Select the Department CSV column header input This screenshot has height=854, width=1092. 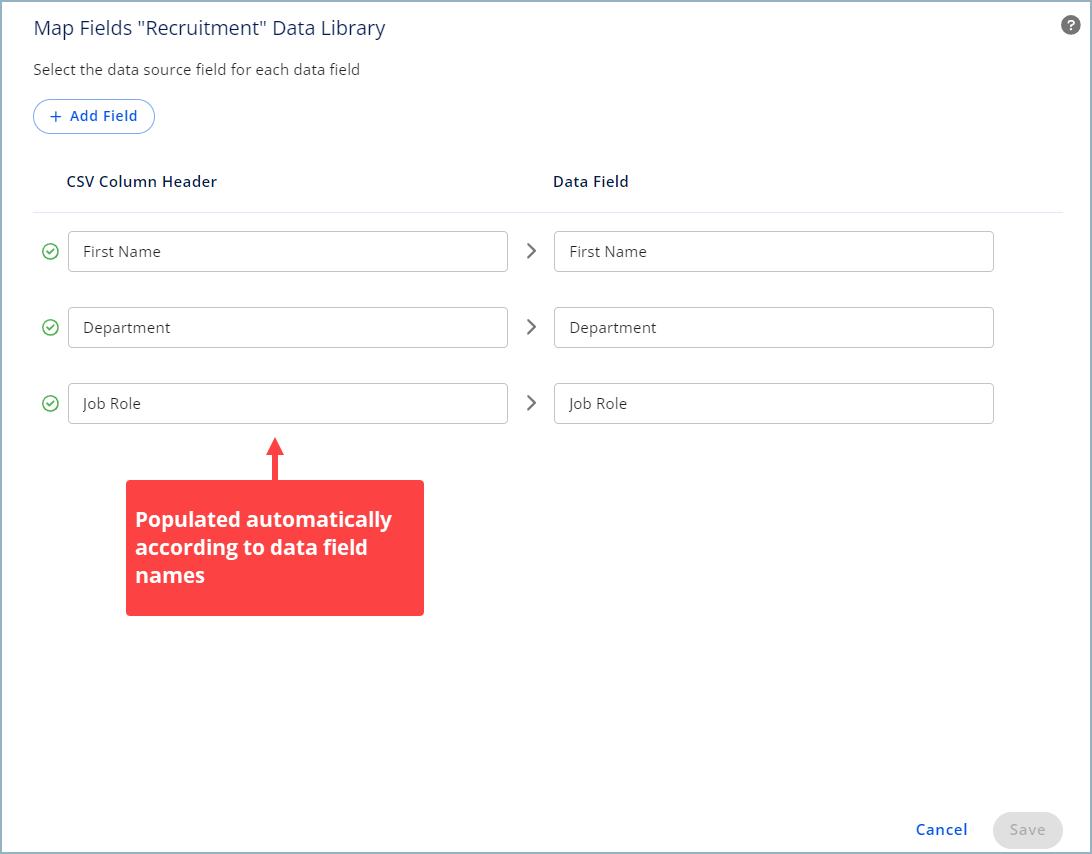coord(287,328)
